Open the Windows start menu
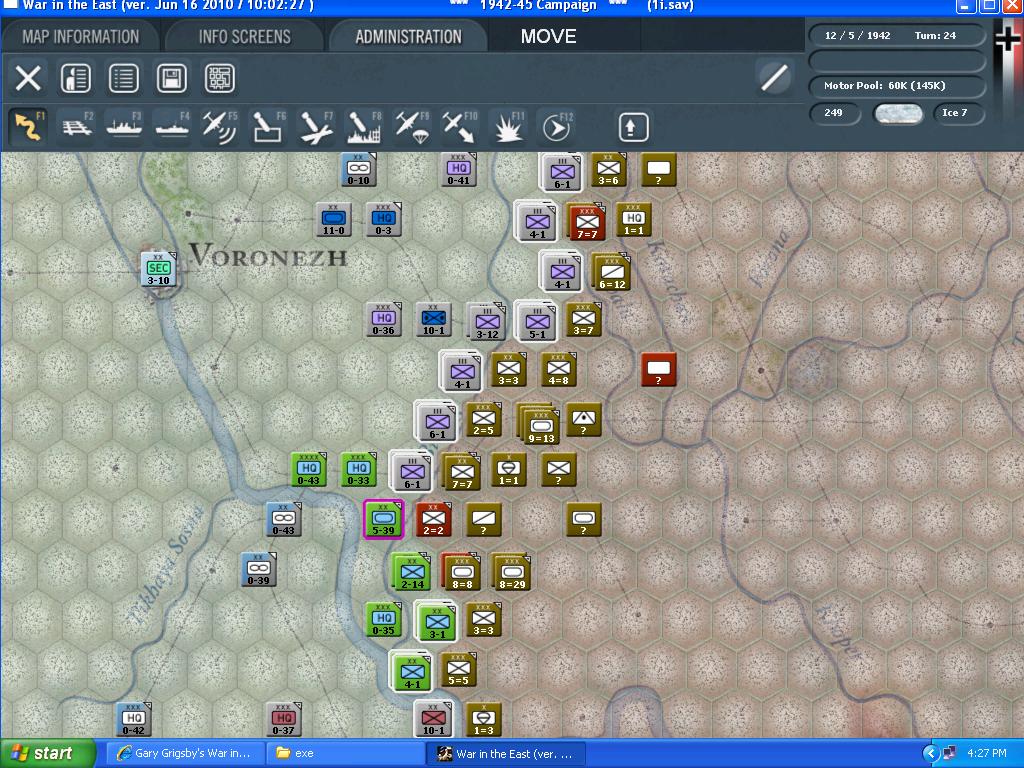Viewport: 1024px width, 768px height. (48, 754)
